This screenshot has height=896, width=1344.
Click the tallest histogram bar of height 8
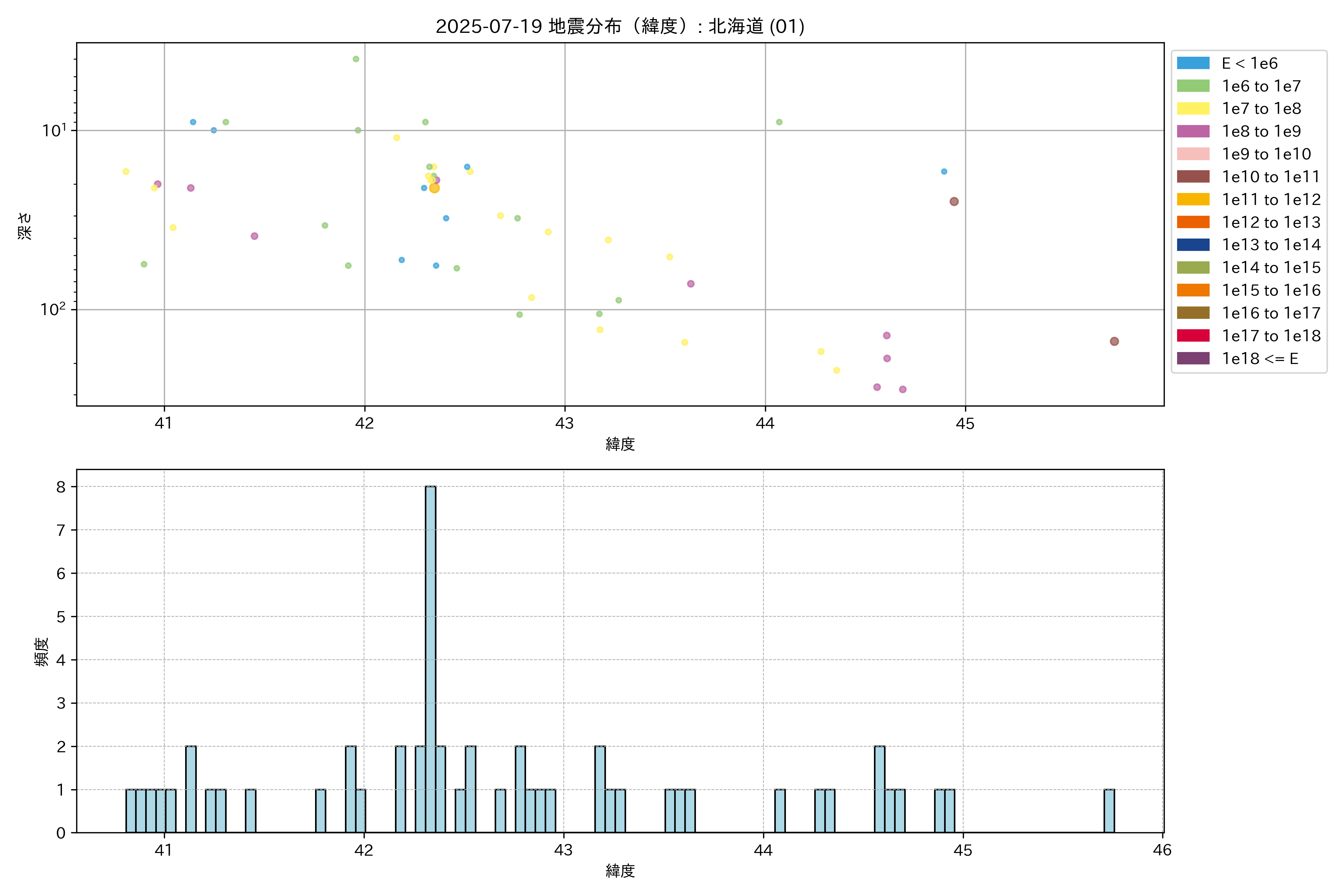coord(430,657)
